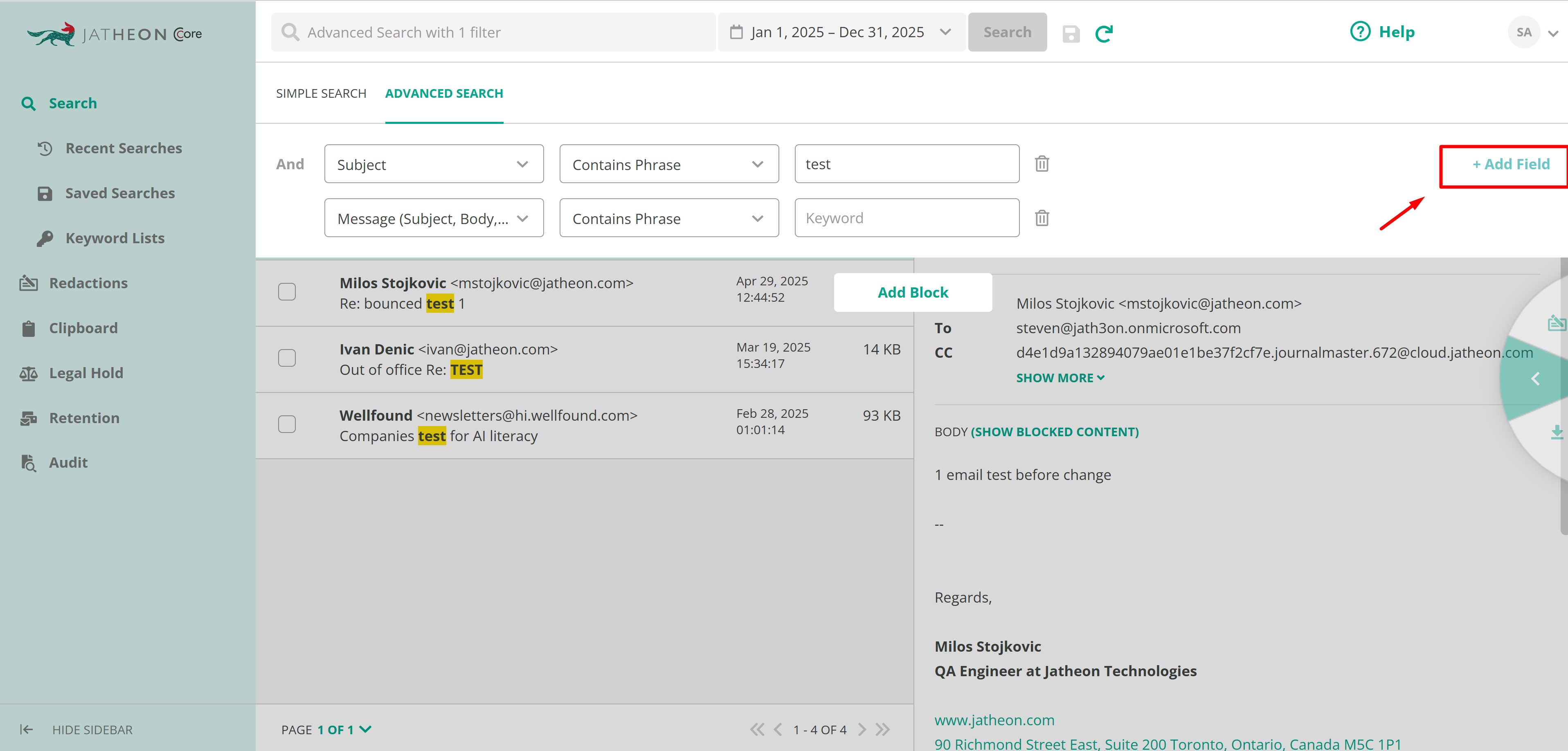Open the date range dropdown

841,32
